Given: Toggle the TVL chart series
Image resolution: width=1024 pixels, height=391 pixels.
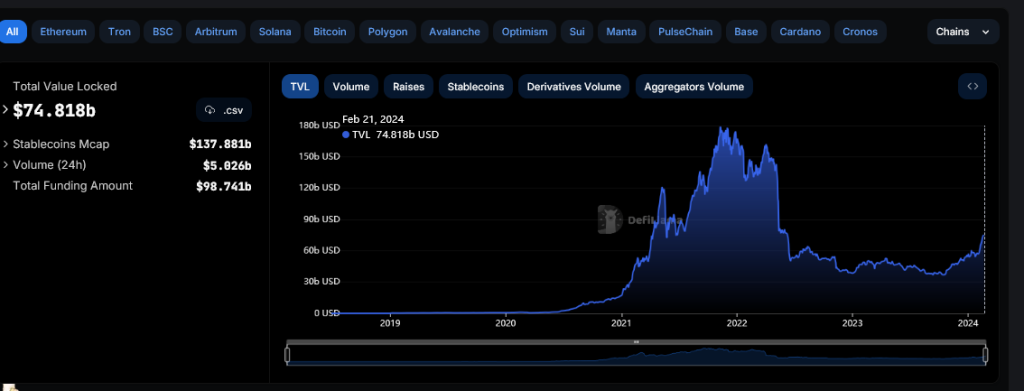Looking at the screenshot, I should click(x=300, y=86).
